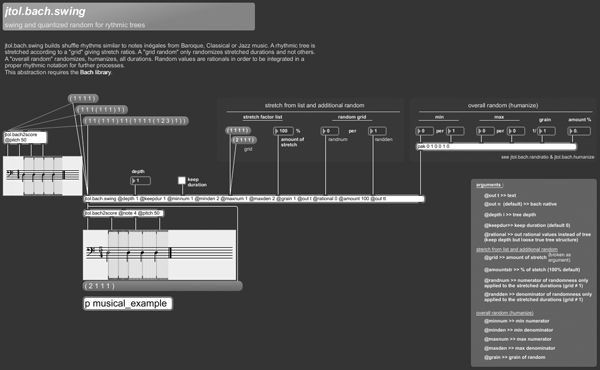Click the small bass clef score display
Viewport: 600px width, 370px height.
tap(42, 176)
